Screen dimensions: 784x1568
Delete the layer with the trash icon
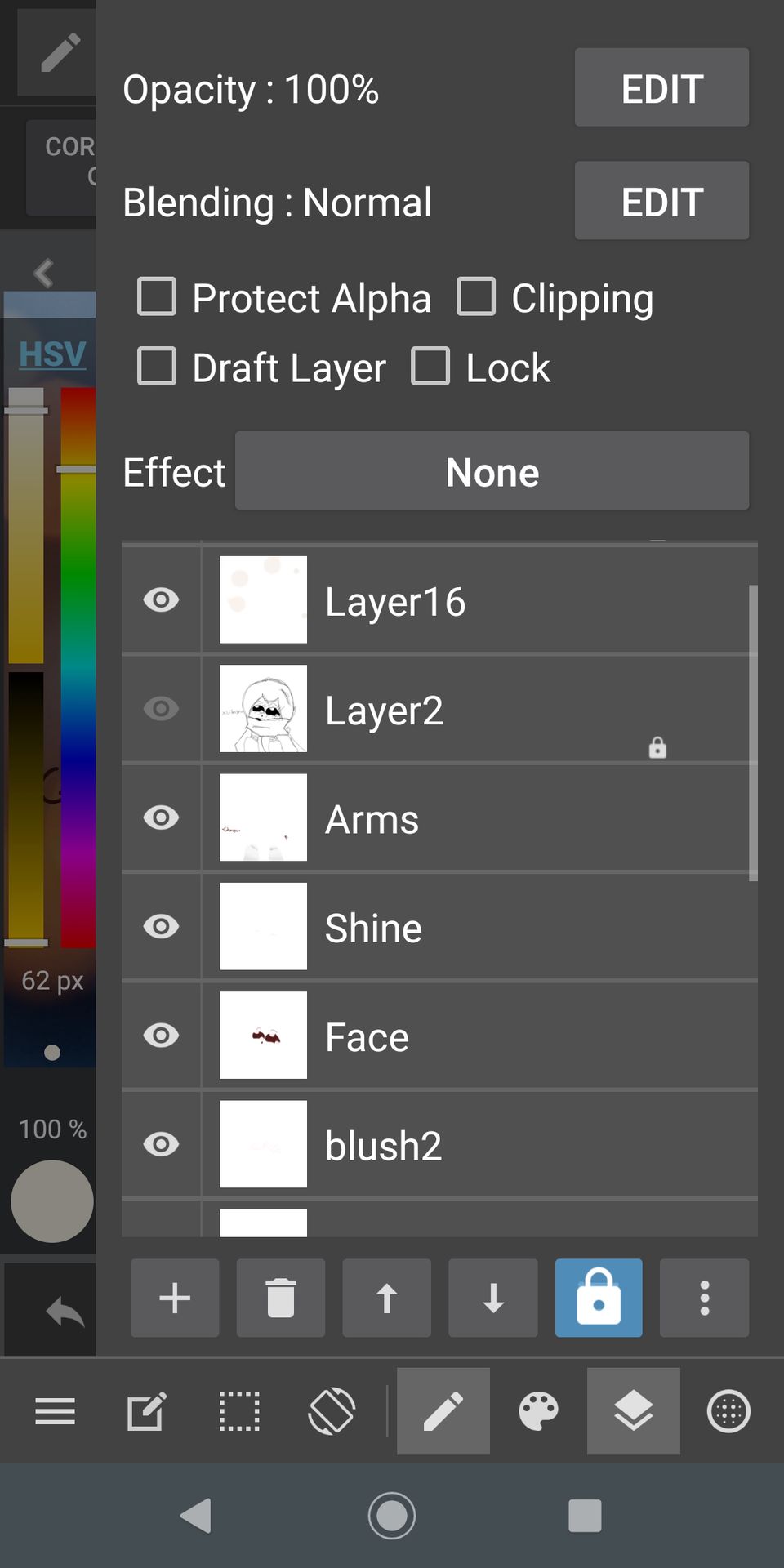(281, 1298)
